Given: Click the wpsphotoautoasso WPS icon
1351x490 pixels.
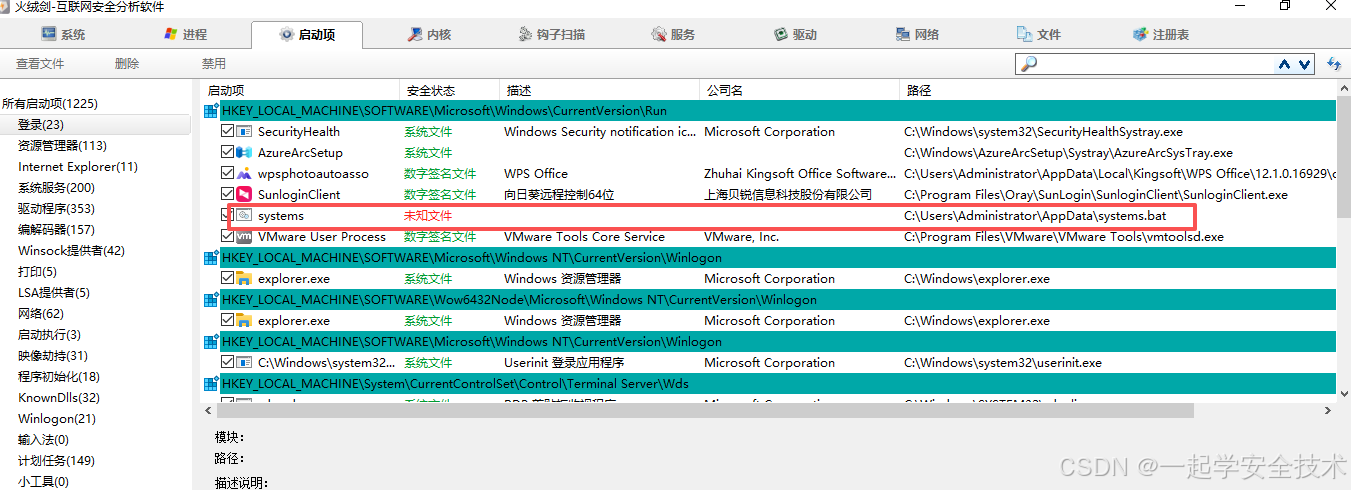Looking at the screenshot, I should coord(243,174).
